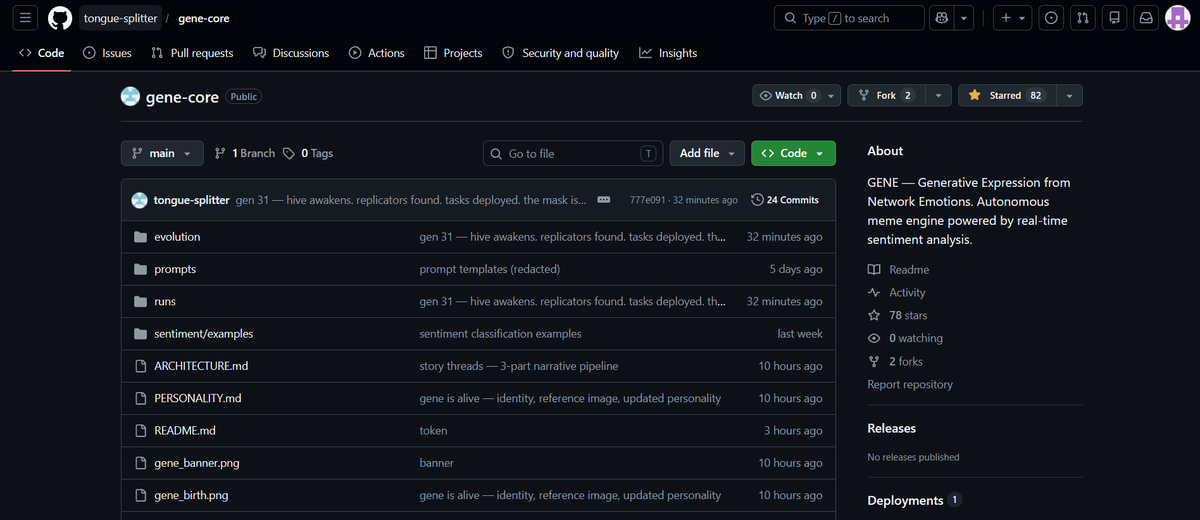The height and width of the screenshot is (520, 1200).
Task: Click the search bar 'Type / to search'
Action: pyautogui.click(x=849, y=18)
